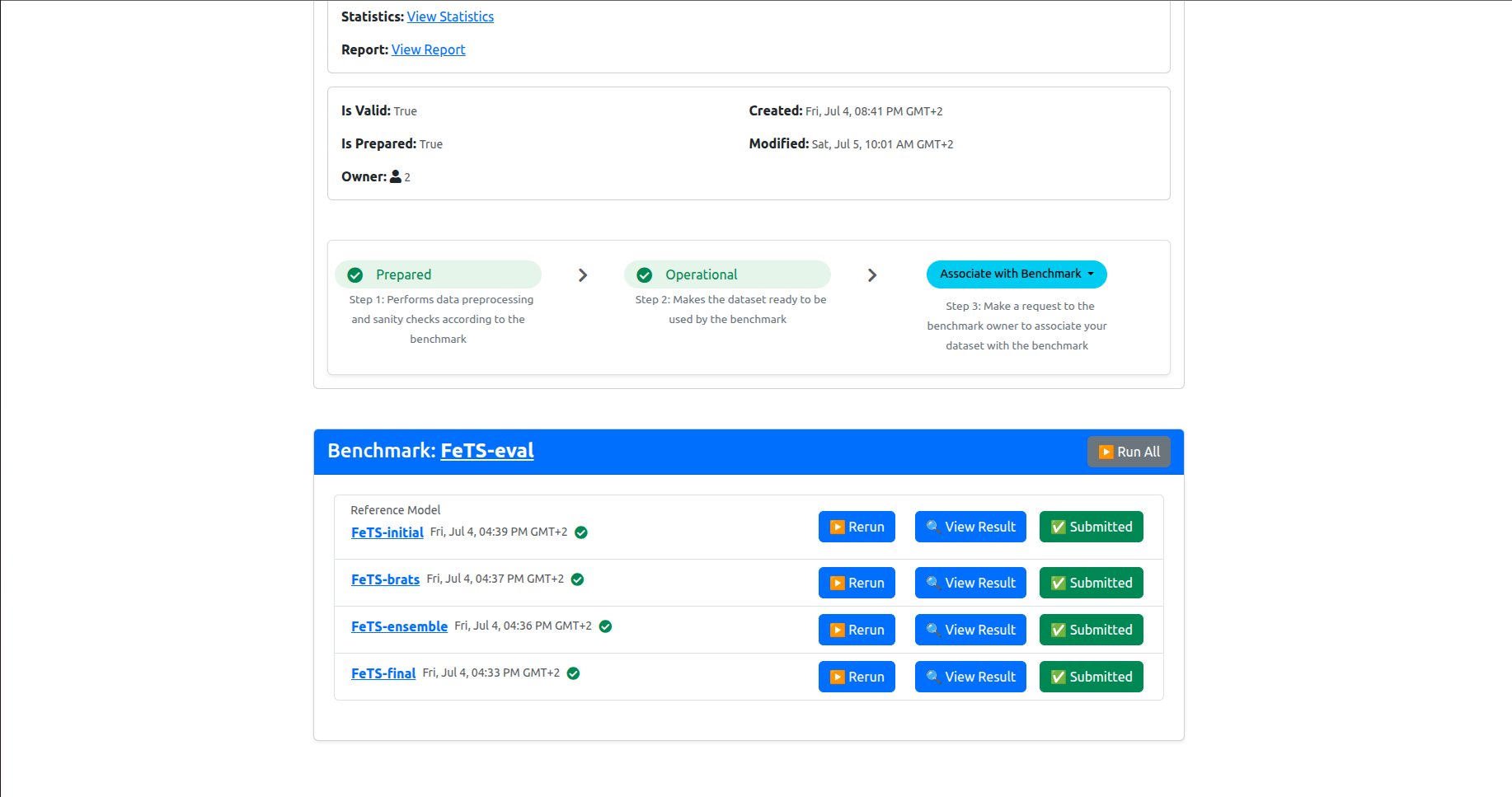Click the 'Is Prepared: True' text
This screenshot has width=1512, height=797.
(392, 143)
